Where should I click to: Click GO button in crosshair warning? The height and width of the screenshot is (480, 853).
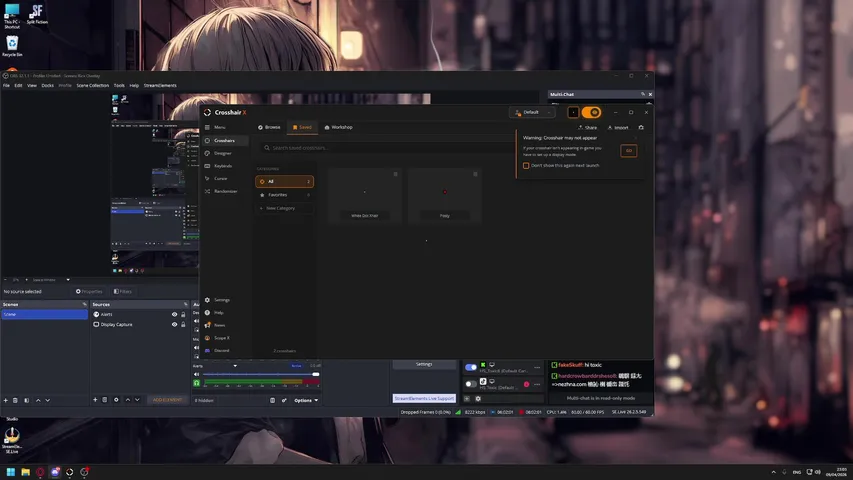pos(628,151)
